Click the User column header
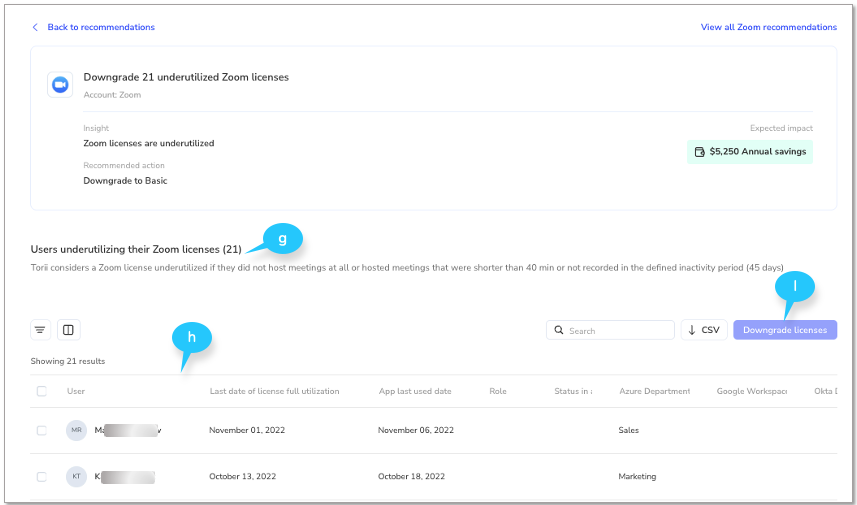Image resolution: width=857 pixels, height=505 pixels. 76,391
